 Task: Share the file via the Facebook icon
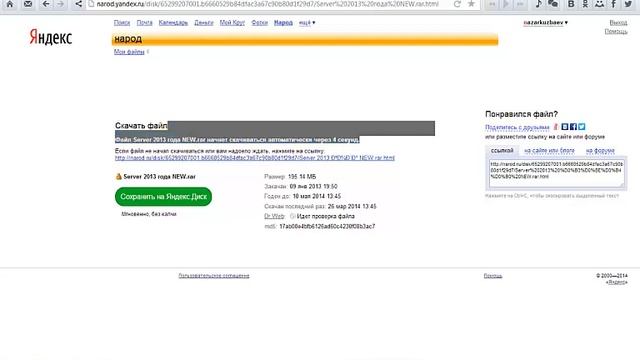pyautogui.click(x=573, y=127)
